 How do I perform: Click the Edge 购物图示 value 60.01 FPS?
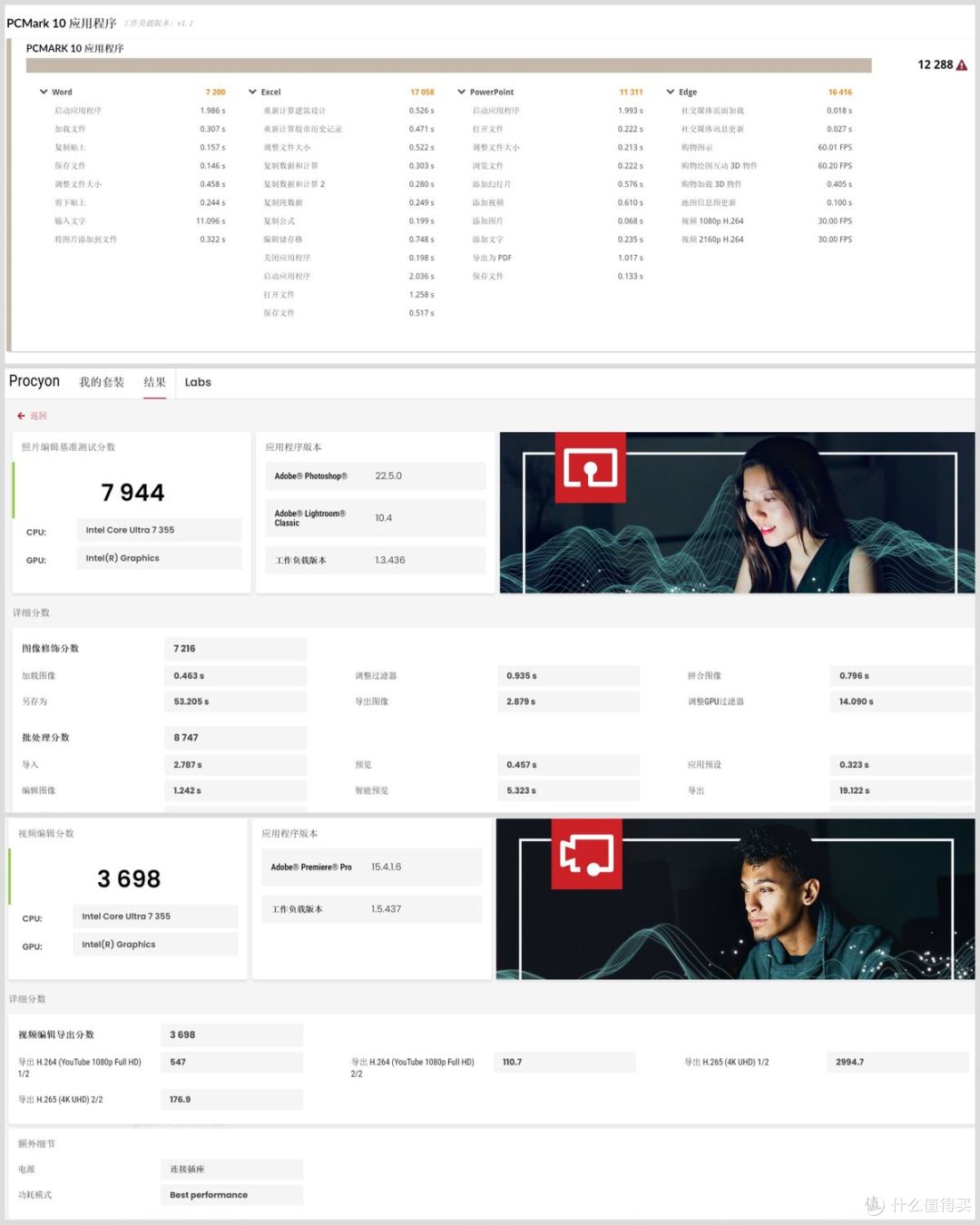[x=835, y=147]
